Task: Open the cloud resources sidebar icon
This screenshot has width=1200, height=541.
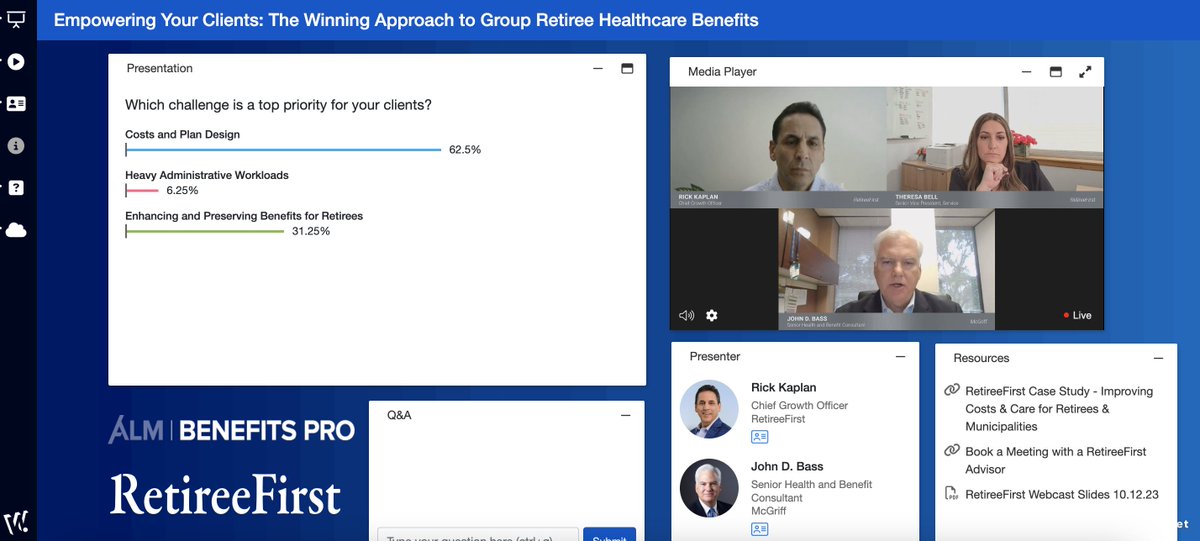Action: [16, 230]
